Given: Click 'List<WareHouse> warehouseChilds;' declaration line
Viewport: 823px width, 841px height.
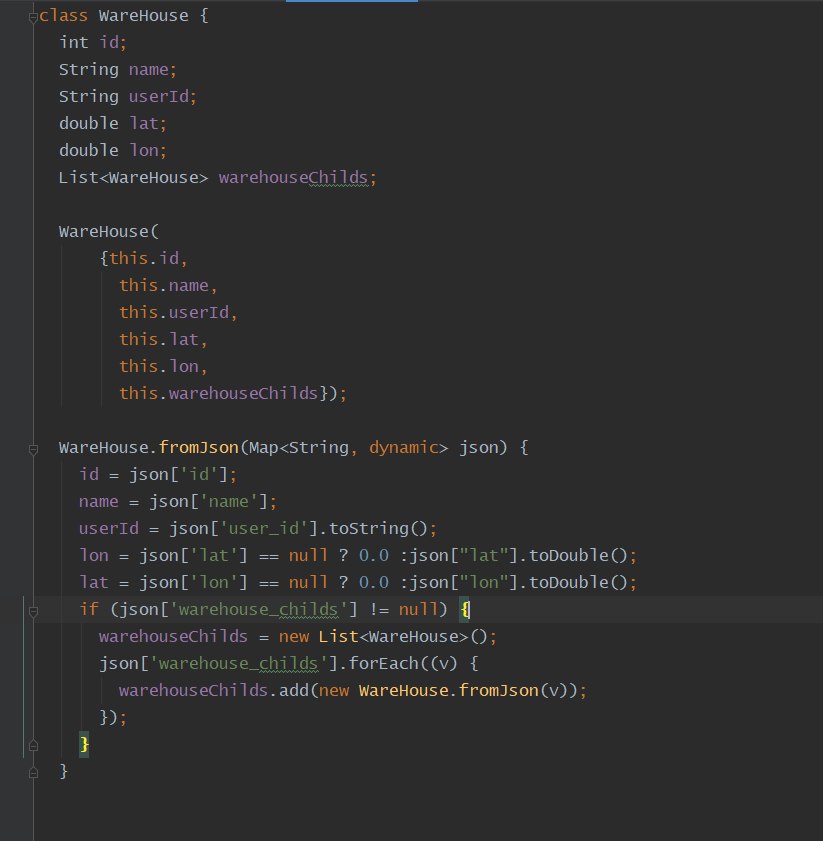Looking at the screenshot, I should tap(218, 178).
